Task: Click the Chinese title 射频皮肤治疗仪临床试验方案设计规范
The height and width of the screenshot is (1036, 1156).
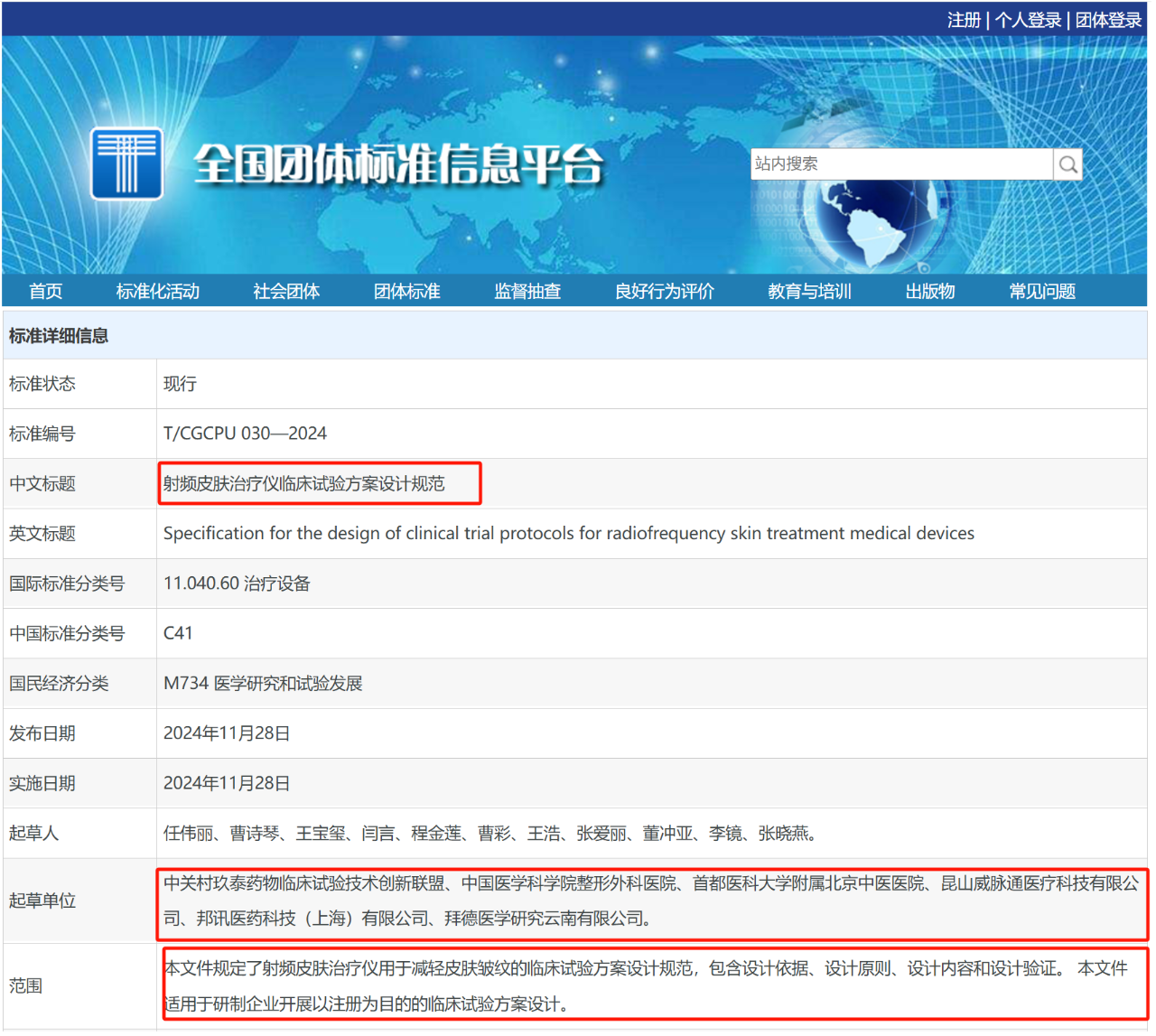Action: point(304,484)
